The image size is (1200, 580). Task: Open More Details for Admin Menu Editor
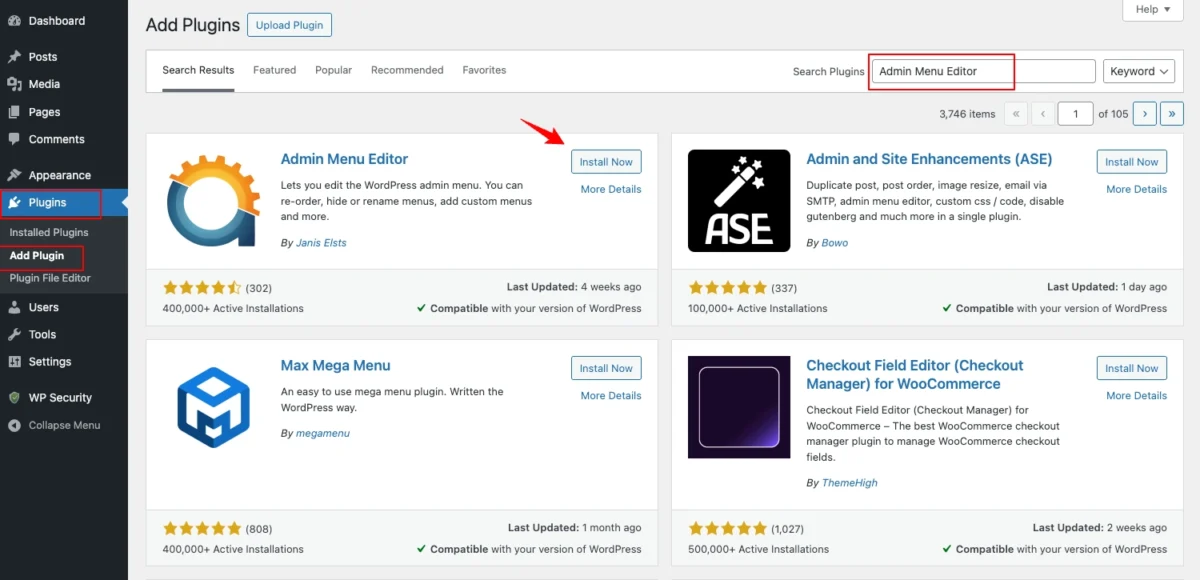point(611,189)
